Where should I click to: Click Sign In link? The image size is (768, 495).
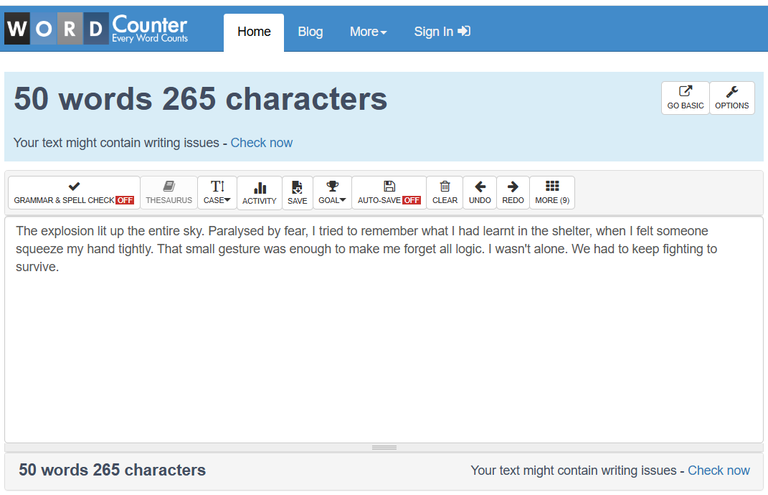tap(442, 32)
